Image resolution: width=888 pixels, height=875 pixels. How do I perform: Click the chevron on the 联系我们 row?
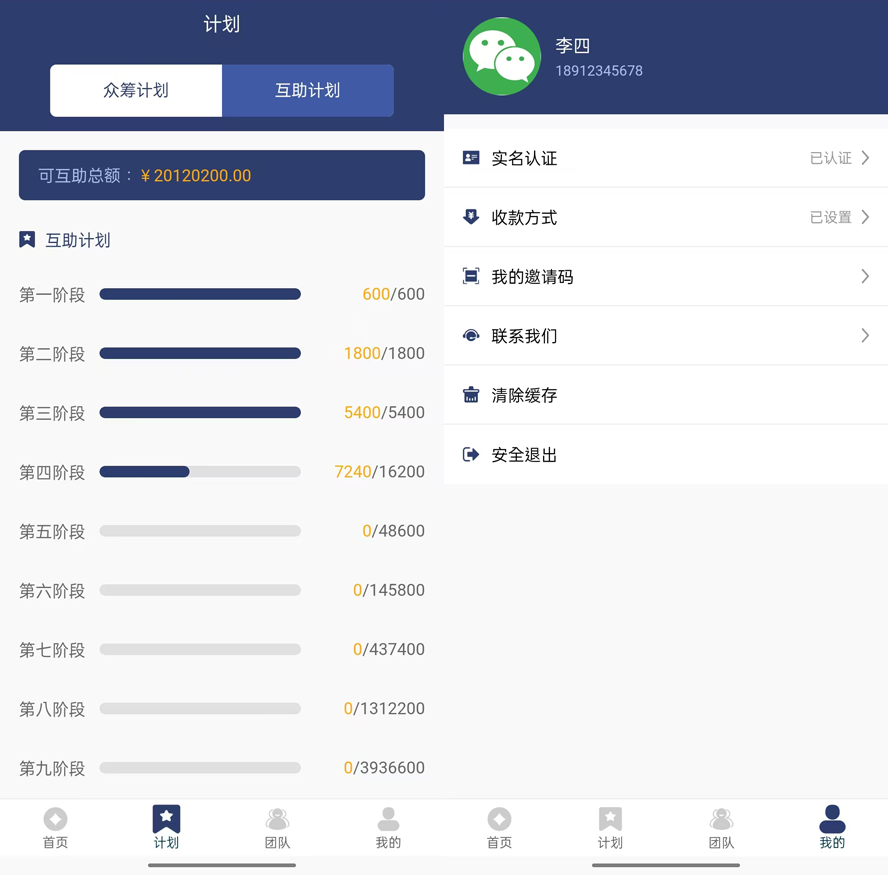click(865, 336)
